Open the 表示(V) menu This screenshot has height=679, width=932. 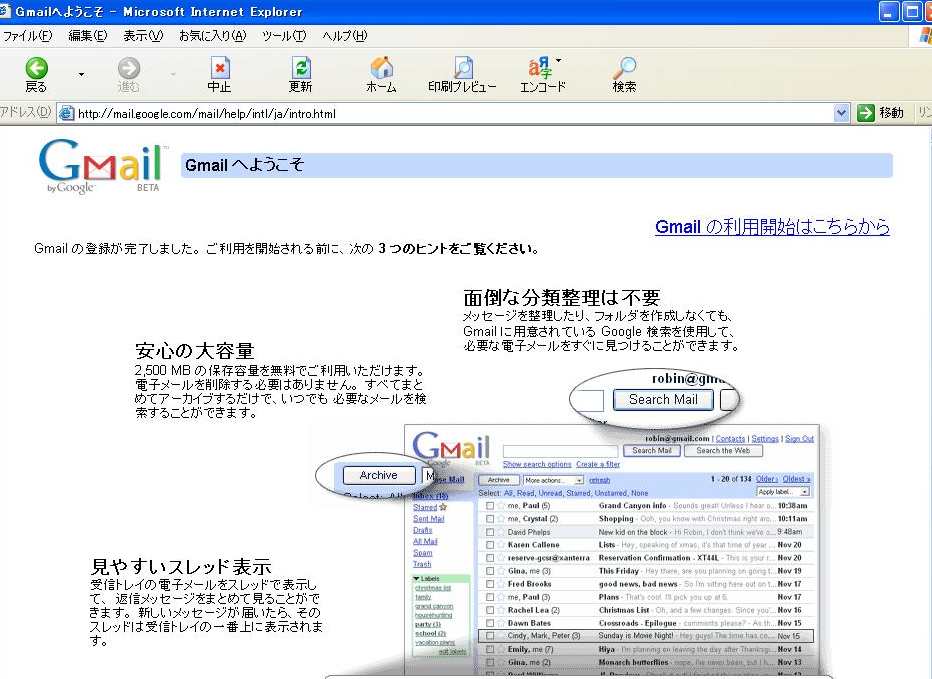point(143,36)
